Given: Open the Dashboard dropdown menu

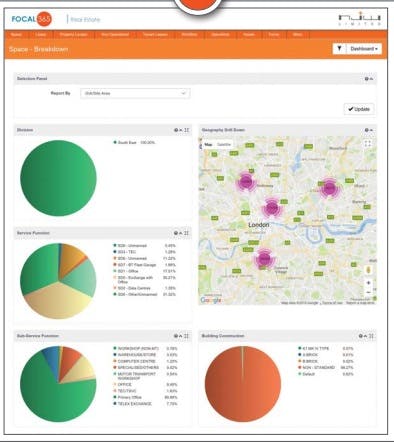Looking at the screenshot, I should pyautogui.click(x=364, y=49).
